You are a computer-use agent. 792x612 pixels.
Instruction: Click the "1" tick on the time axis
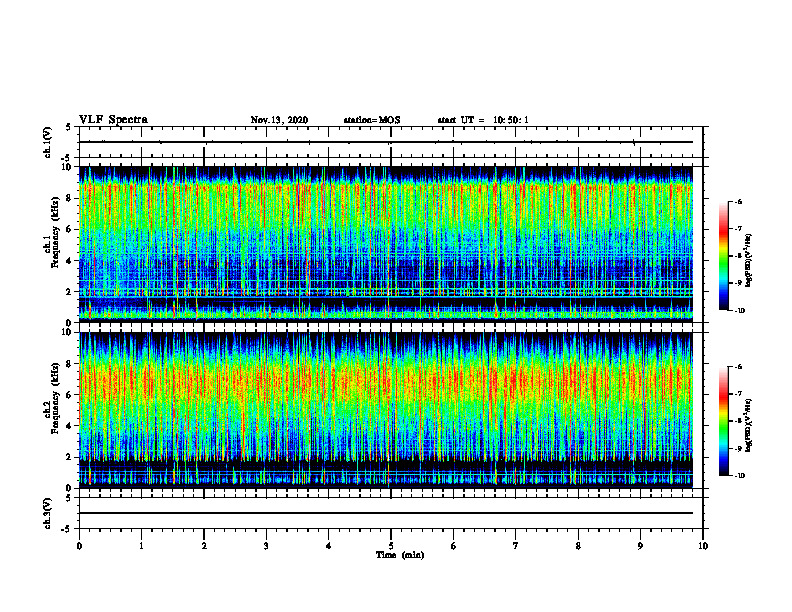click(141, 546)
